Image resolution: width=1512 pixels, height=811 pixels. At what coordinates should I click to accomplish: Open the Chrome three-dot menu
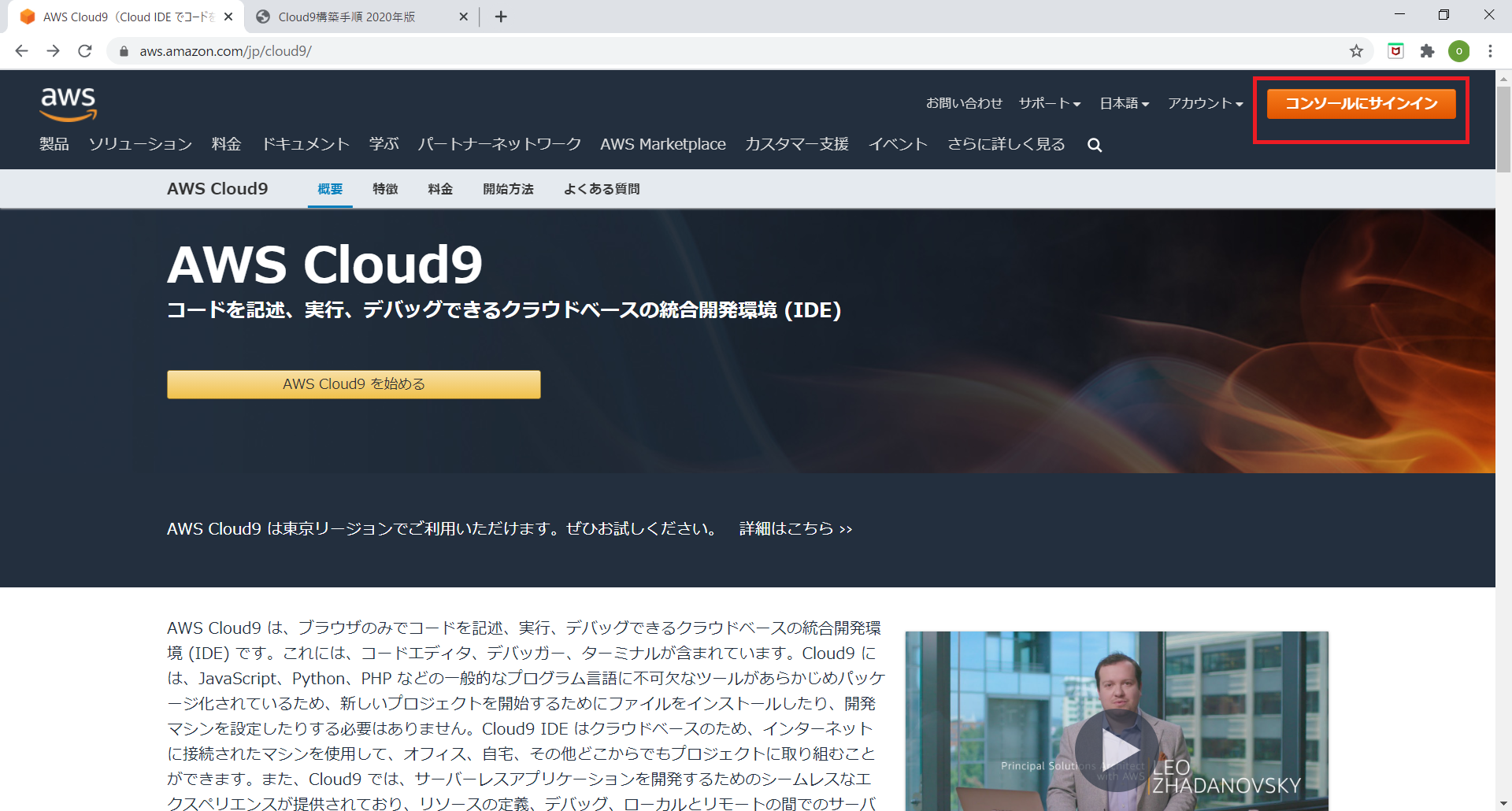[x=1490, y=51]
